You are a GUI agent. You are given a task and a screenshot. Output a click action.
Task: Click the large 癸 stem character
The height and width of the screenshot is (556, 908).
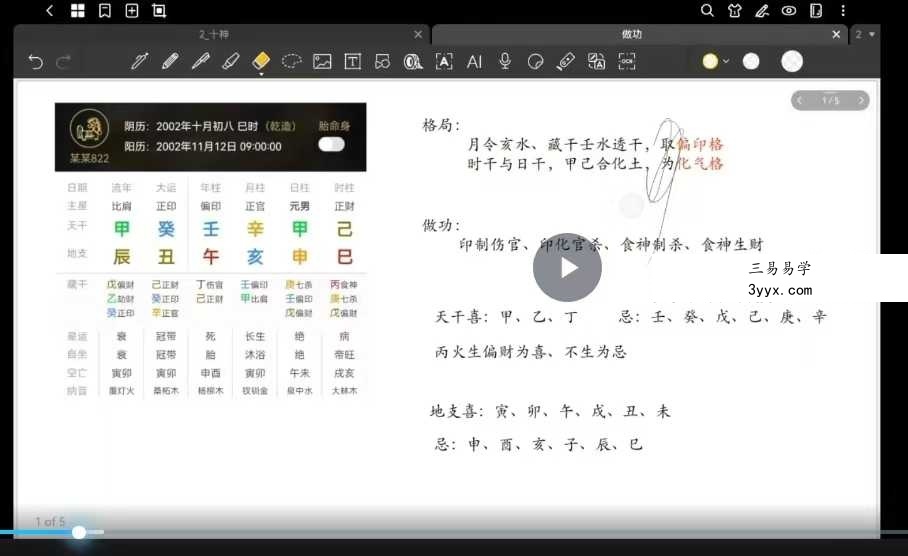(166, 229)
